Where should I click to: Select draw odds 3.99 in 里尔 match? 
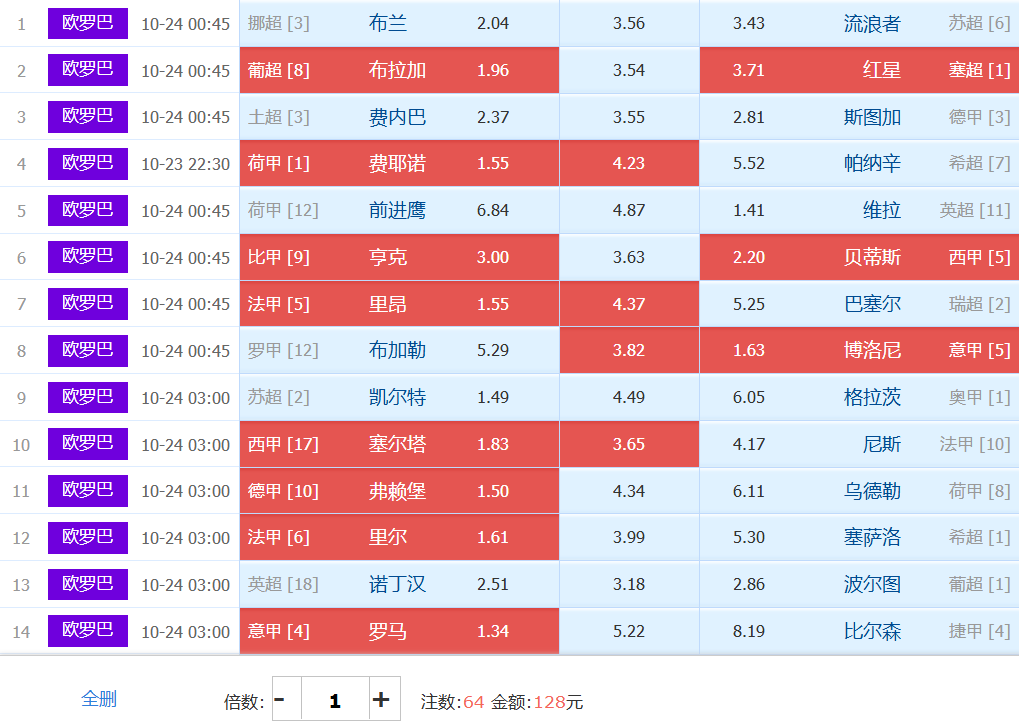coord(629,538)
